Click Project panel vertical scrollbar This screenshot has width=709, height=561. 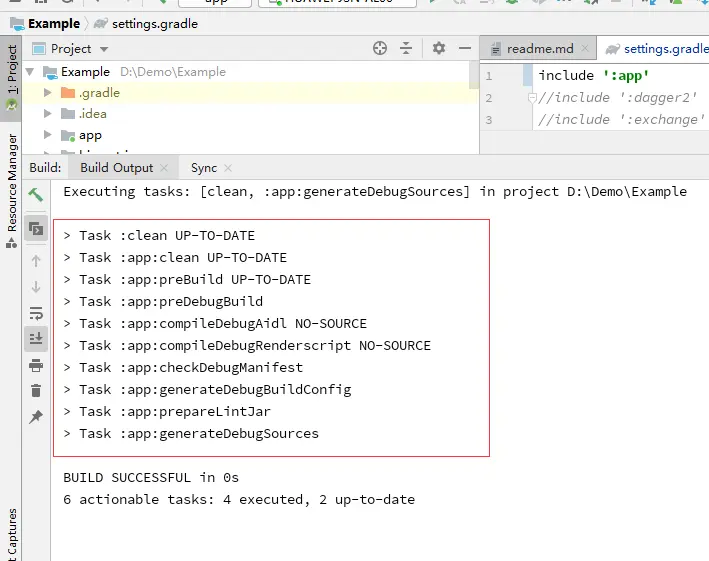coord(474,75)
